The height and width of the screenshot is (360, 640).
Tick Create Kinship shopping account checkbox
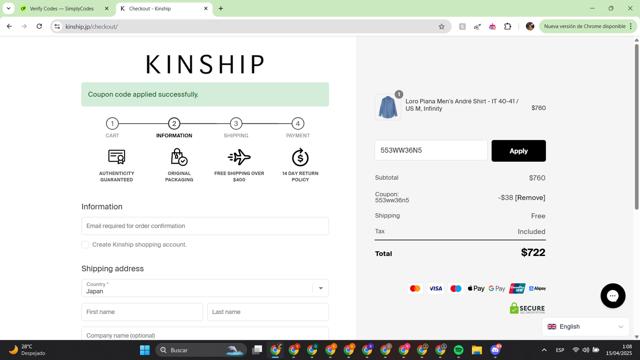pyautogui.click(x=85, y=244)
